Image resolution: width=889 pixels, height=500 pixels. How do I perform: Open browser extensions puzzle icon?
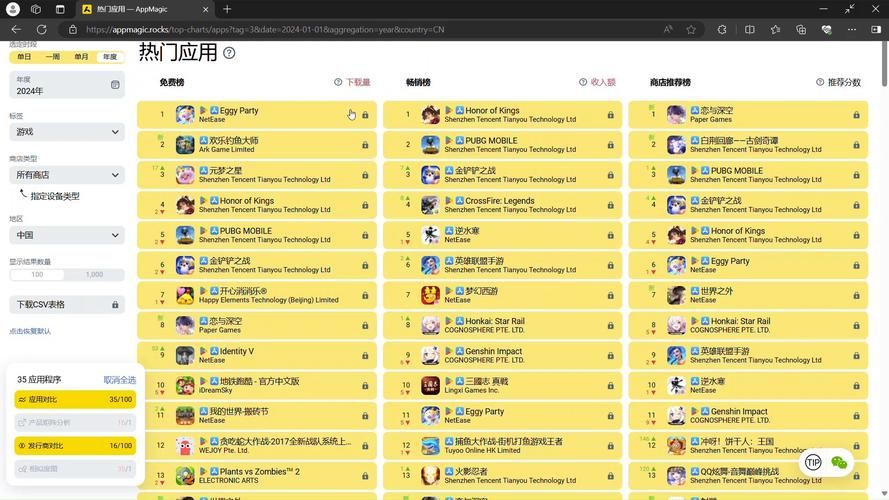point(722,29)
